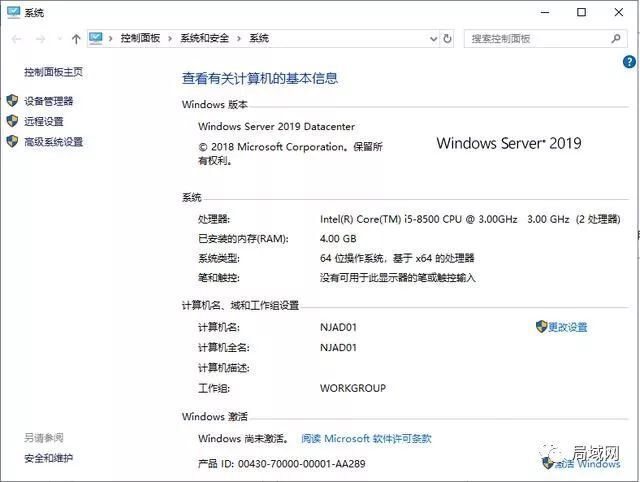Navigate back with the back arrow
The image size is (640, 482).
tap(15, 39)
